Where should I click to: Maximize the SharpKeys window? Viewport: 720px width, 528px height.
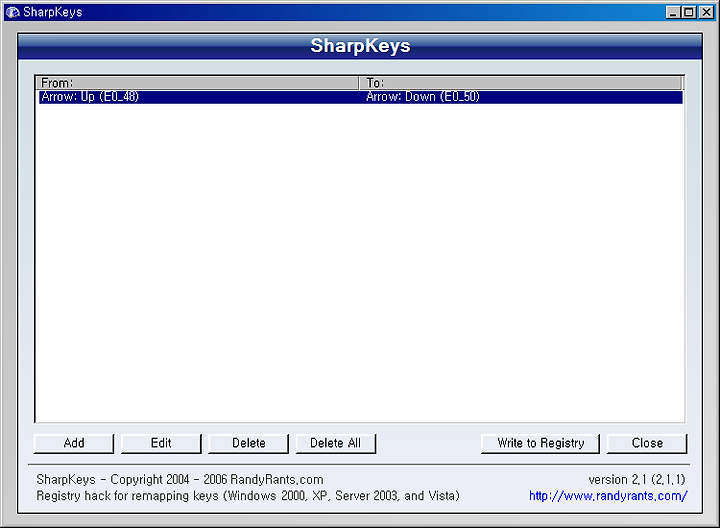click(x=689, y=12)
